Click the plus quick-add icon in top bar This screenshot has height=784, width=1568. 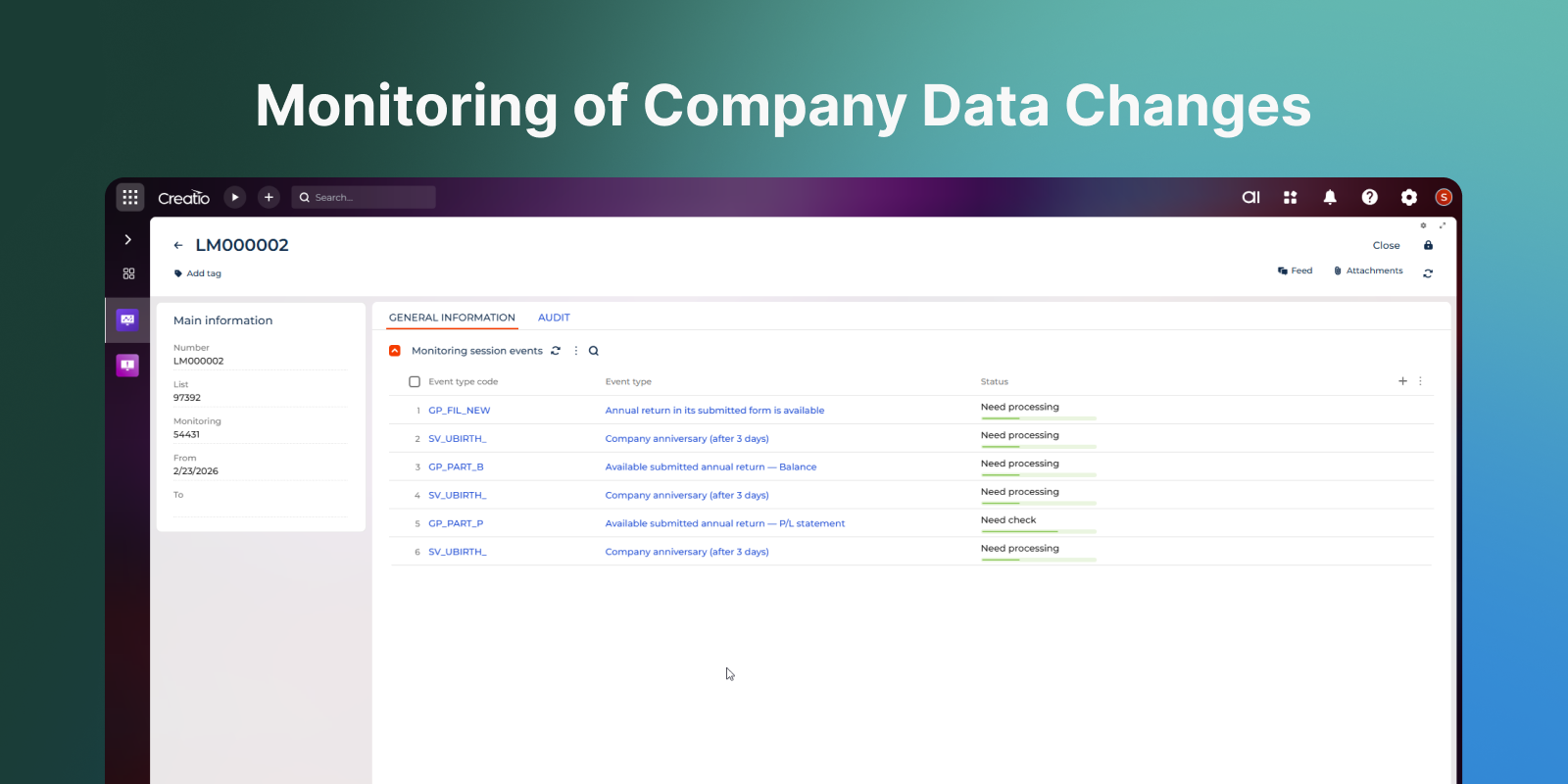coord(269,197)
